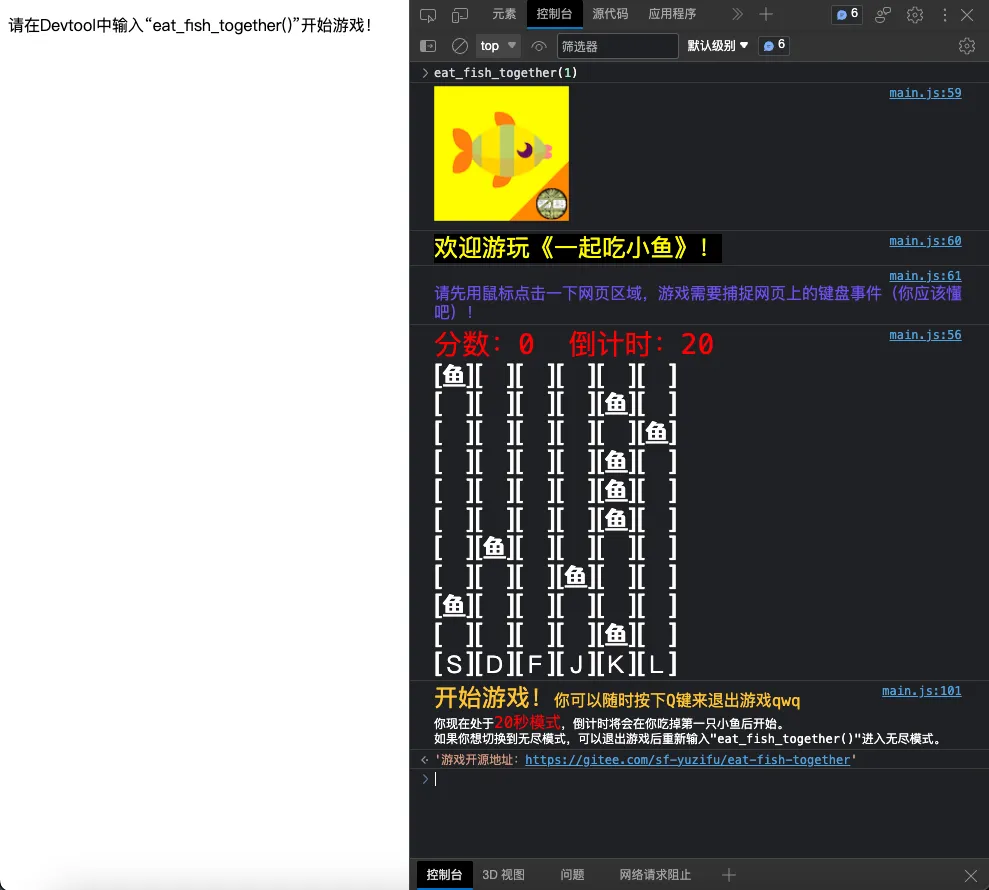The width and height of the screenshot is (989, 890).
Task: Open the main.js:56 source link
Action: [x=925, y=334]
